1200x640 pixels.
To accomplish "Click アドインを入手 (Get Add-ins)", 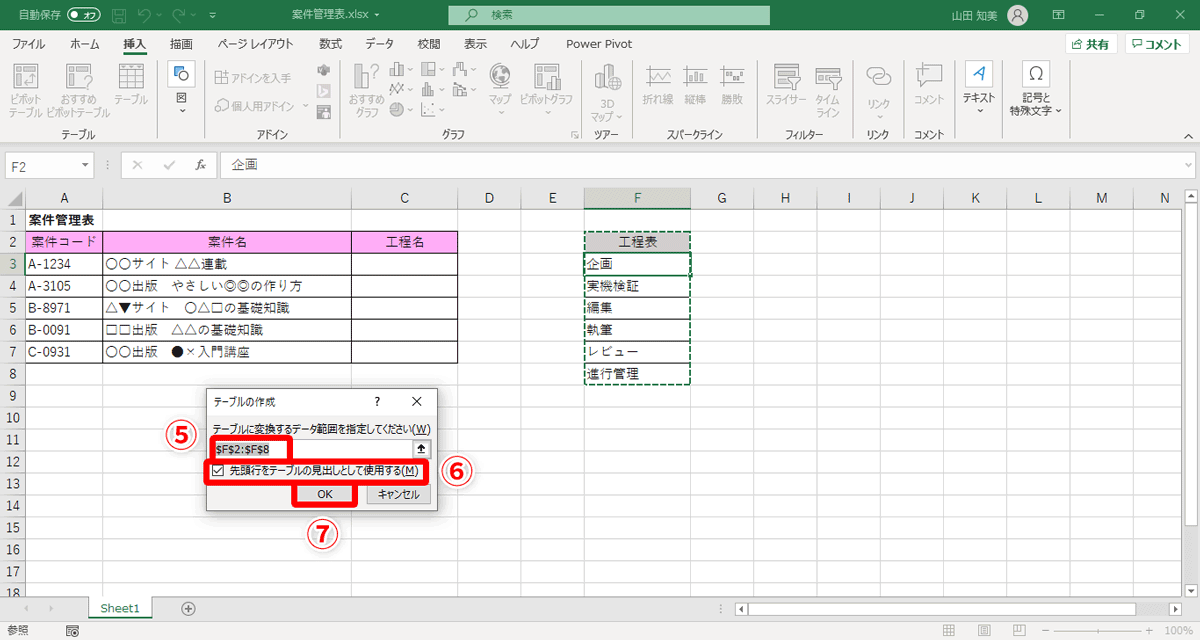I will coord(253,77).
